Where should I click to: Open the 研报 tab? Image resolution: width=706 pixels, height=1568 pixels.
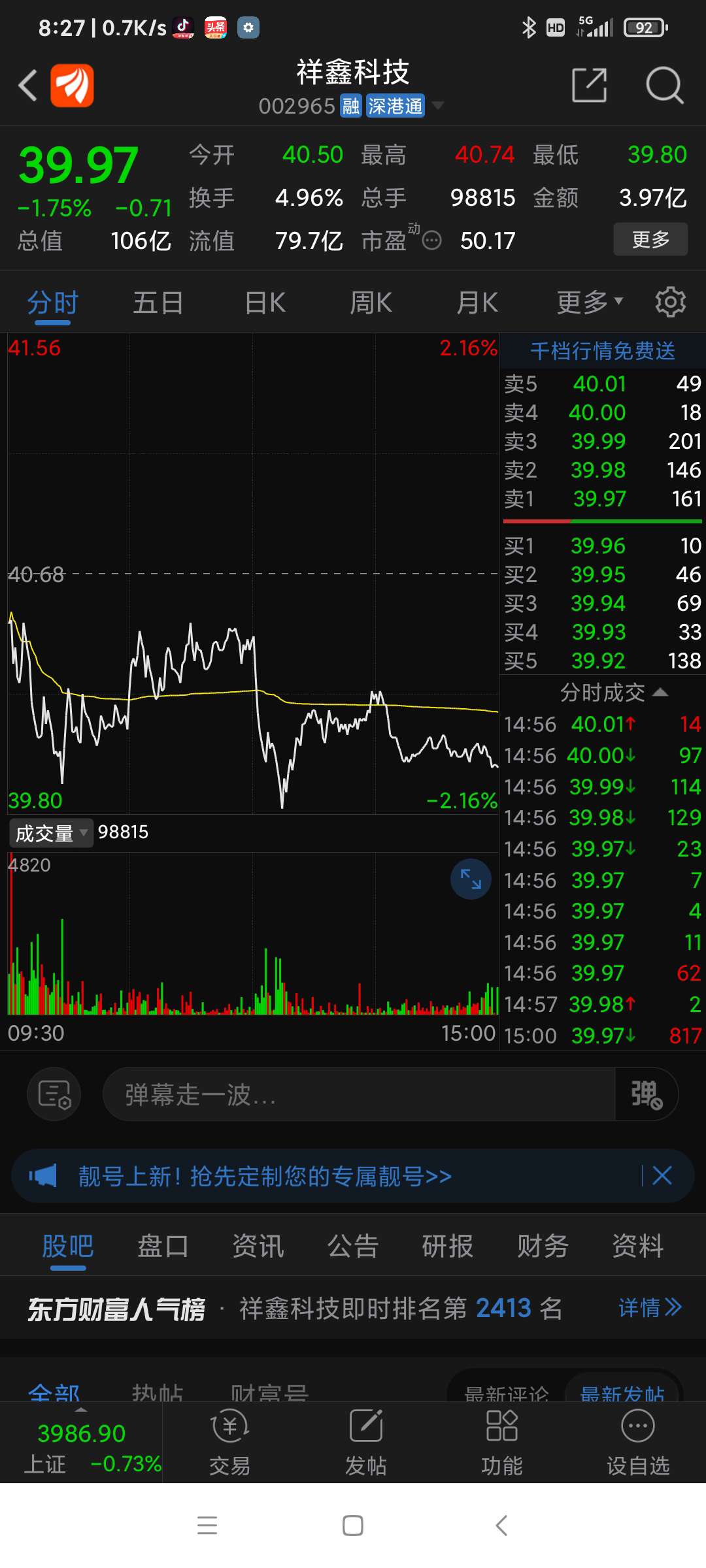[448, 1247]
